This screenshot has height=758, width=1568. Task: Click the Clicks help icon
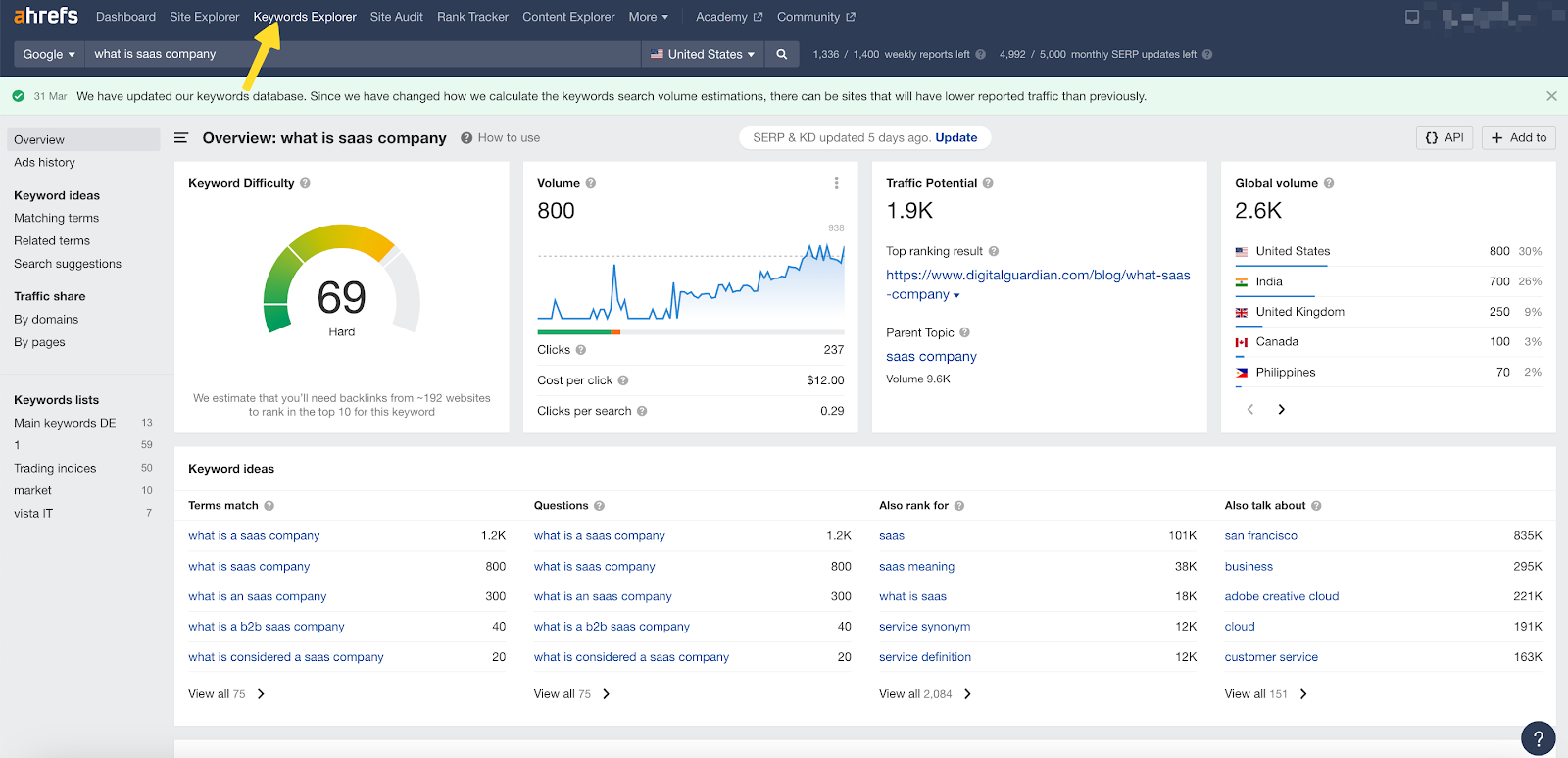tap(581, 350)
